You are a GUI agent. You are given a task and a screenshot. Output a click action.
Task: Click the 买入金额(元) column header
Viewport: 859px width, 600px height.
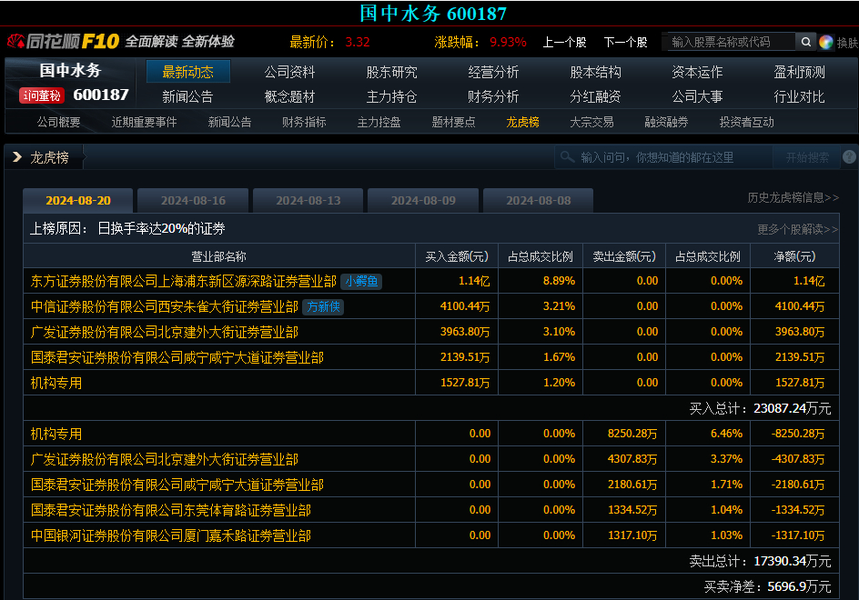[457, 256]
